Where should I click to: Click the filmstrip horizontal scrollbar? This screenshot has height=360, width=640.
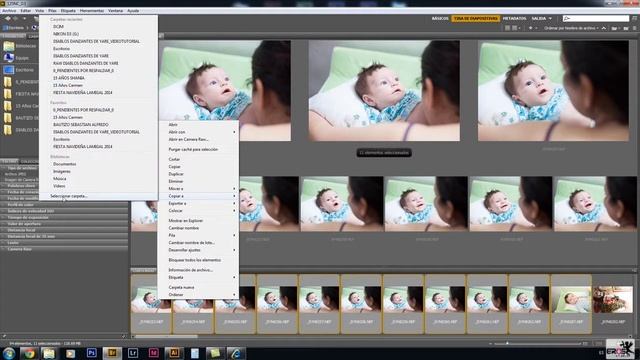pos(167,337)
